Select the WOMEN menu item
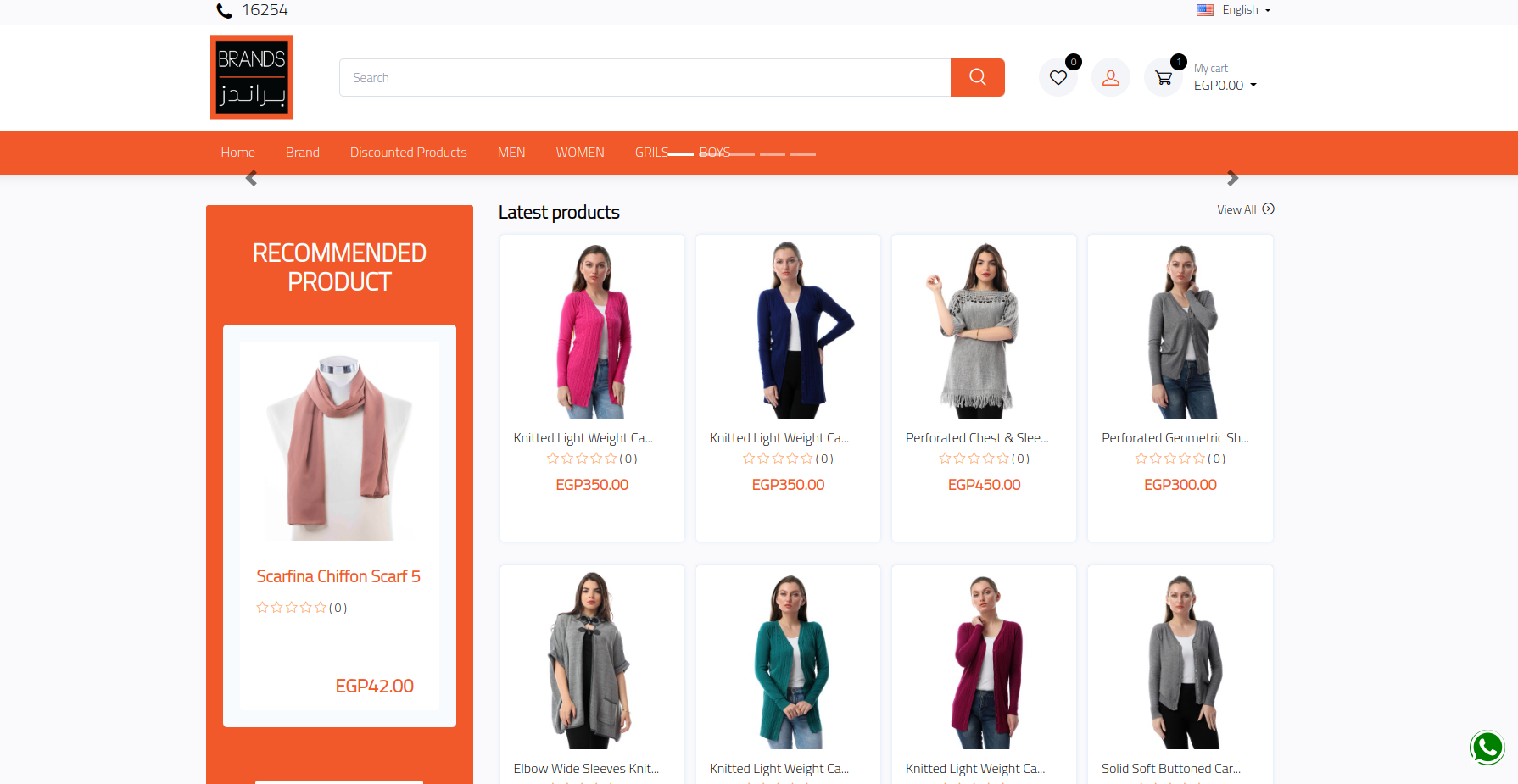The height and width of the screenshot is (784, 1518). click(x=580, y=153)
